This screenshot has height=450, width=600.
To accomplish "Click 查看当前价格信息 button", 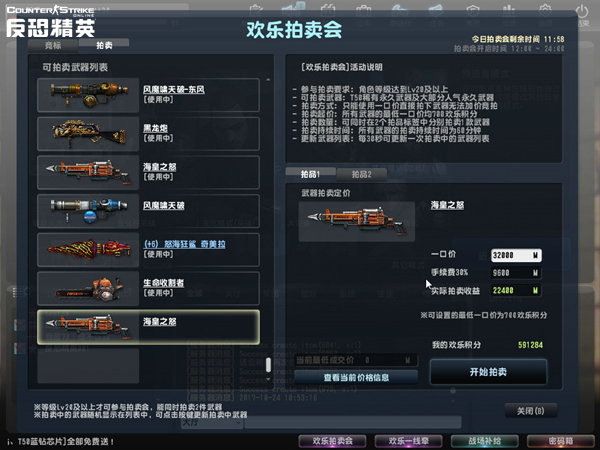I will point(356,378).
